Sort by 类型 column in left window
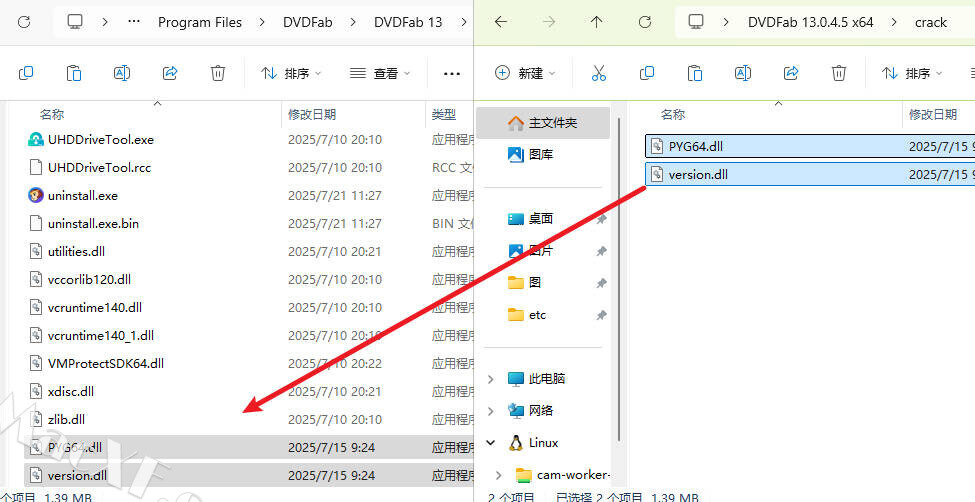Screen dimensions: 975x502 (x=444, y=114)
